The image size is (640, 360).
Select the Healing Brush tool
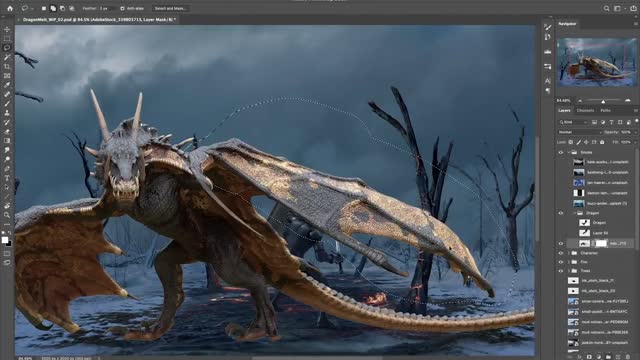7,94
